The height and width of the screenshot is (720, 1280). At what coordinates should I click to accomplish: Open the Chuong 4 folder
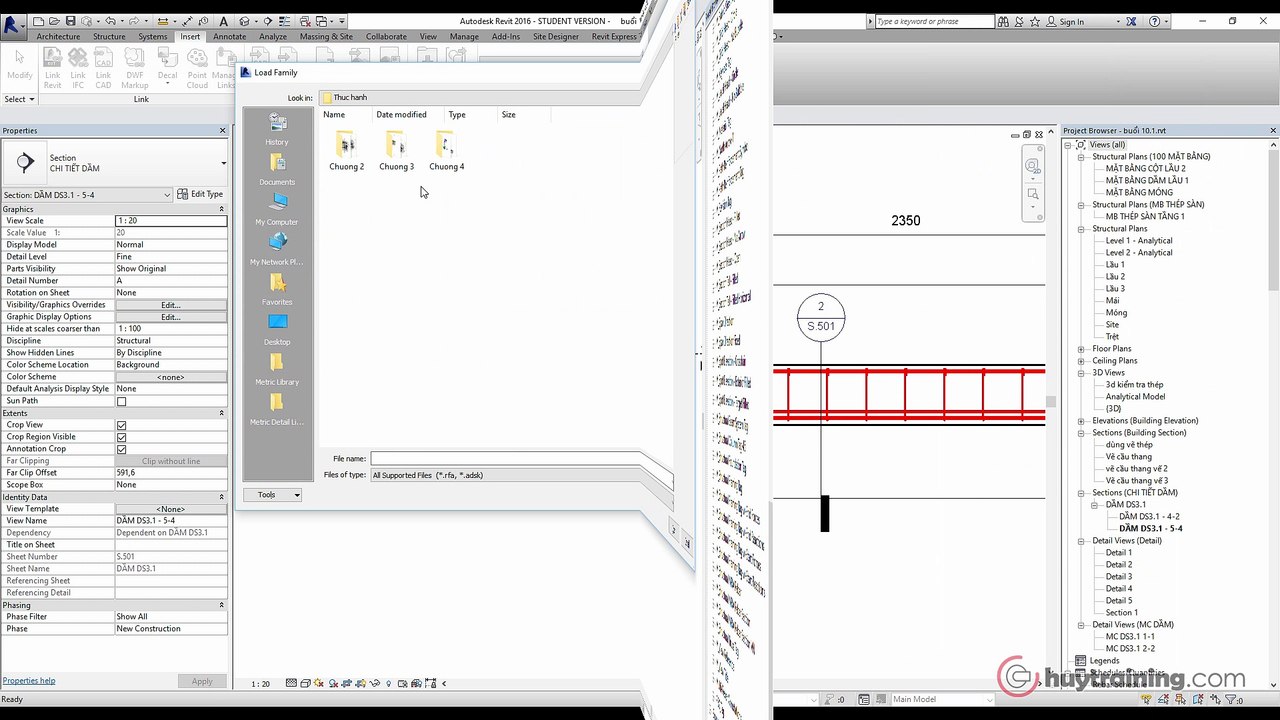[446, 151]
